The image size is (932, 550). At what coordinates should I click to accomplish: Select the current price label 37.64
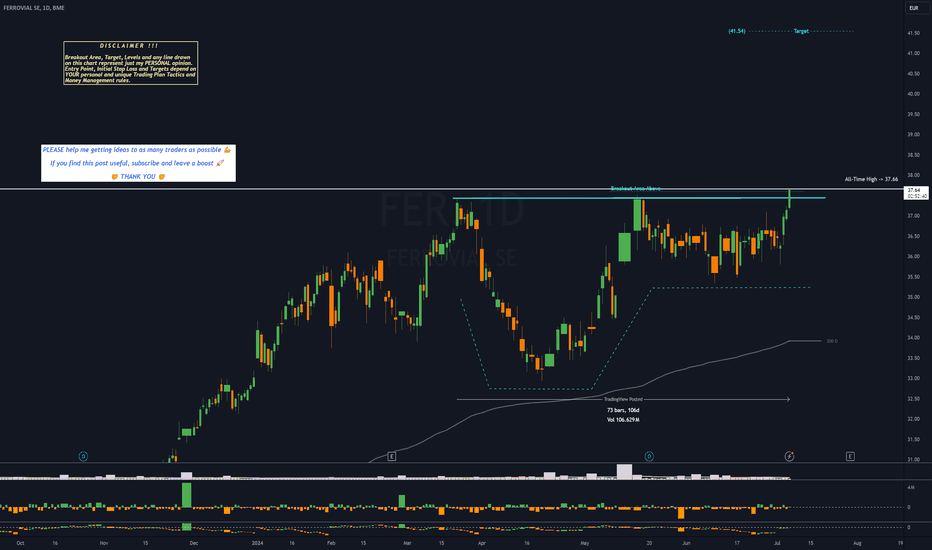pos(915,193)
